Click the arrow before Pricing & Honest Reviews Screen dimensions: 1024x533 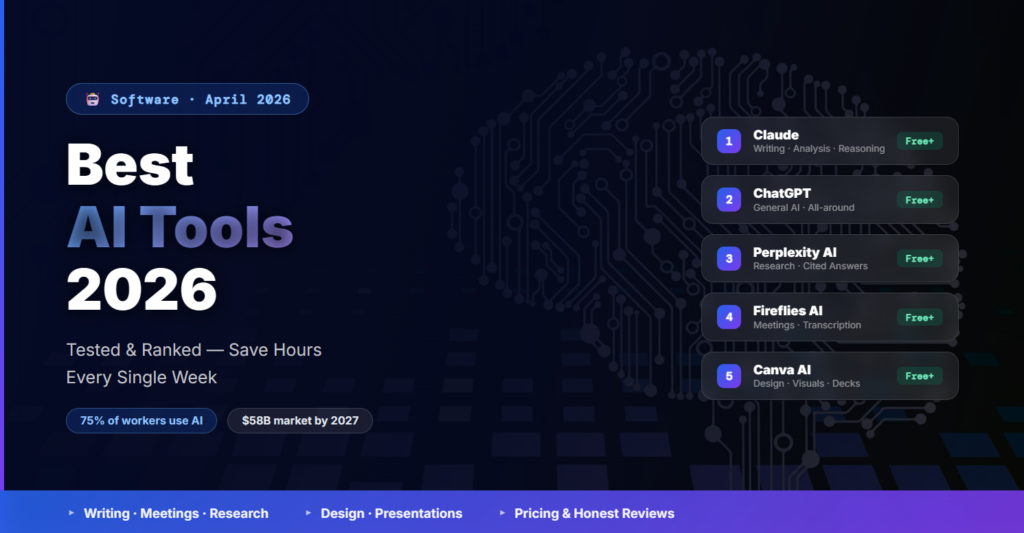tap(502, 513)
